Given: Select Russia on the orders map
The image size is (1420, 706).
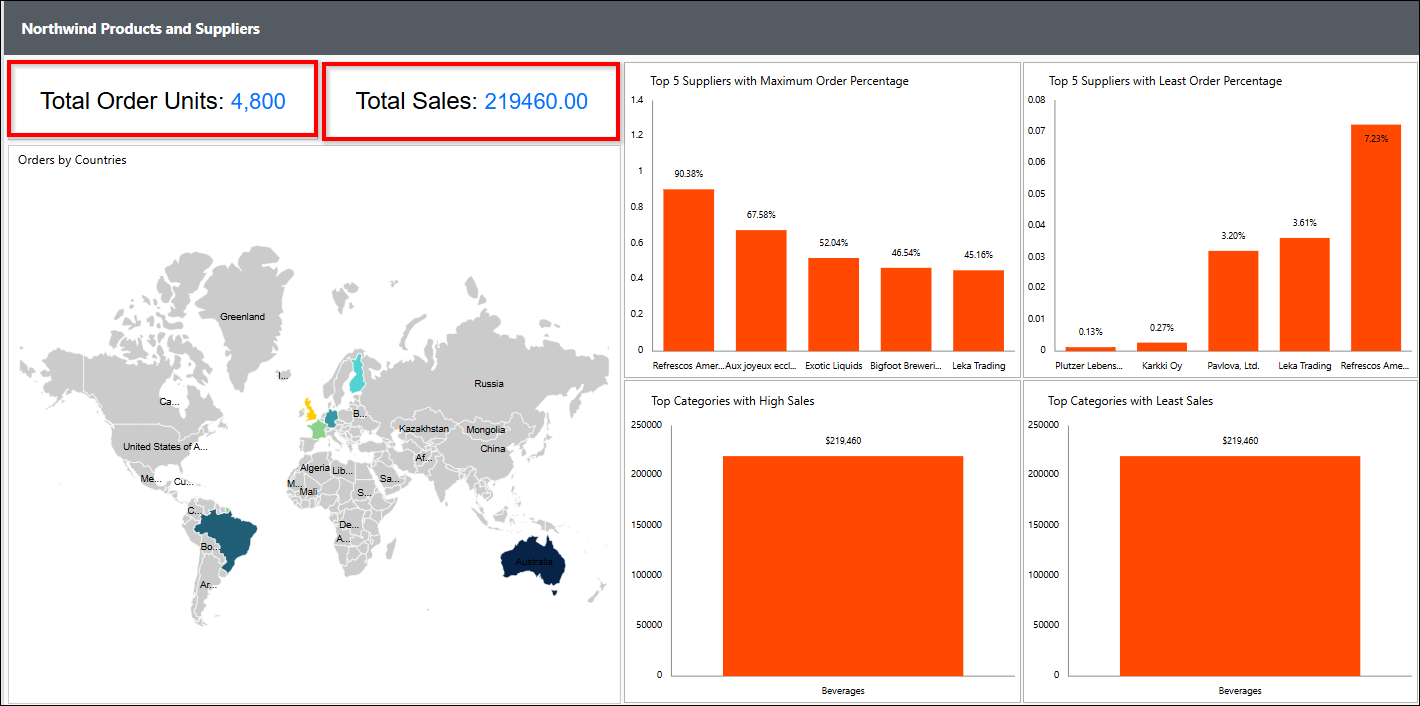Looking at the screenshot, I should click(x=488, y=384).
